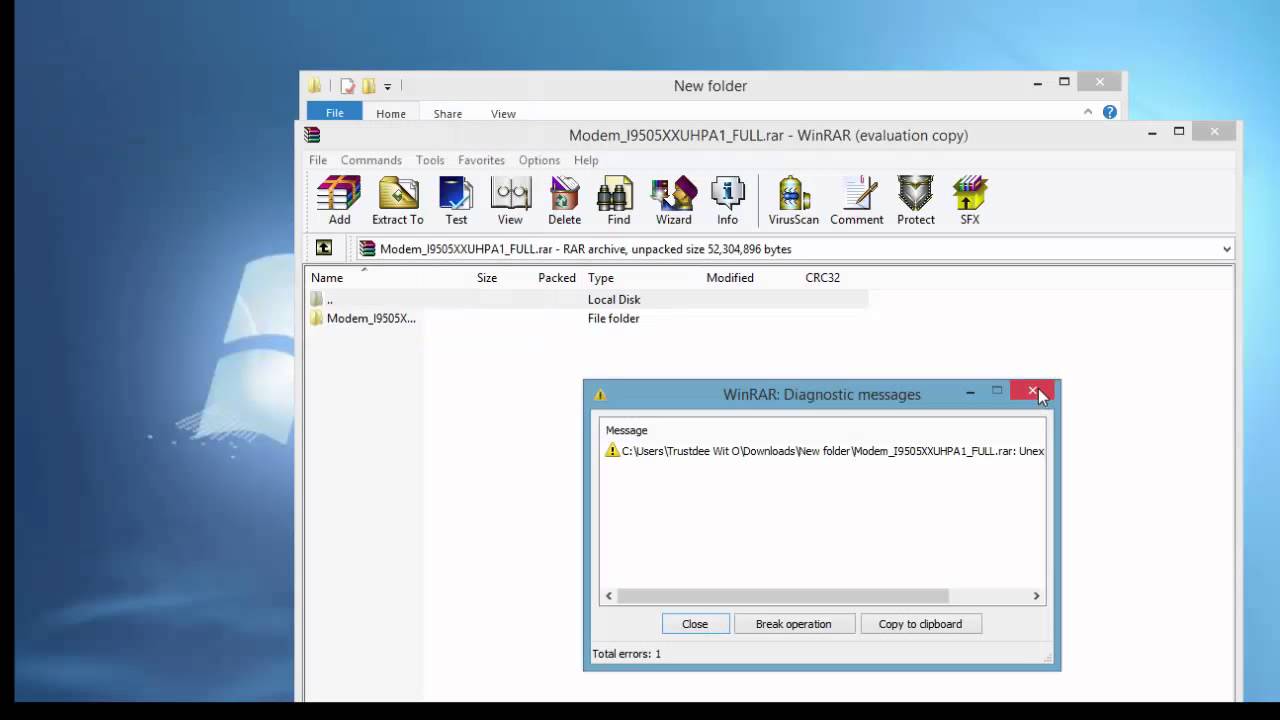This screenshot has height=720, width=1280.
Task: Start VirusScan on the archive
Action: point(793,201)
